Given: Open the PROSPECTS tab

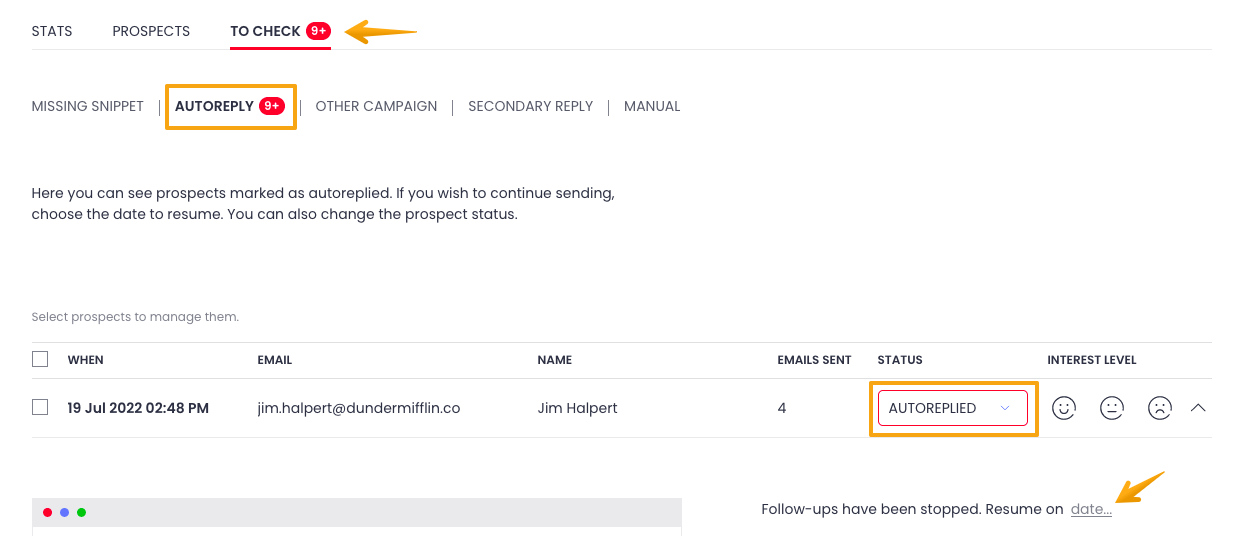Looking at the screenshot, I should (x=151, y=31).
